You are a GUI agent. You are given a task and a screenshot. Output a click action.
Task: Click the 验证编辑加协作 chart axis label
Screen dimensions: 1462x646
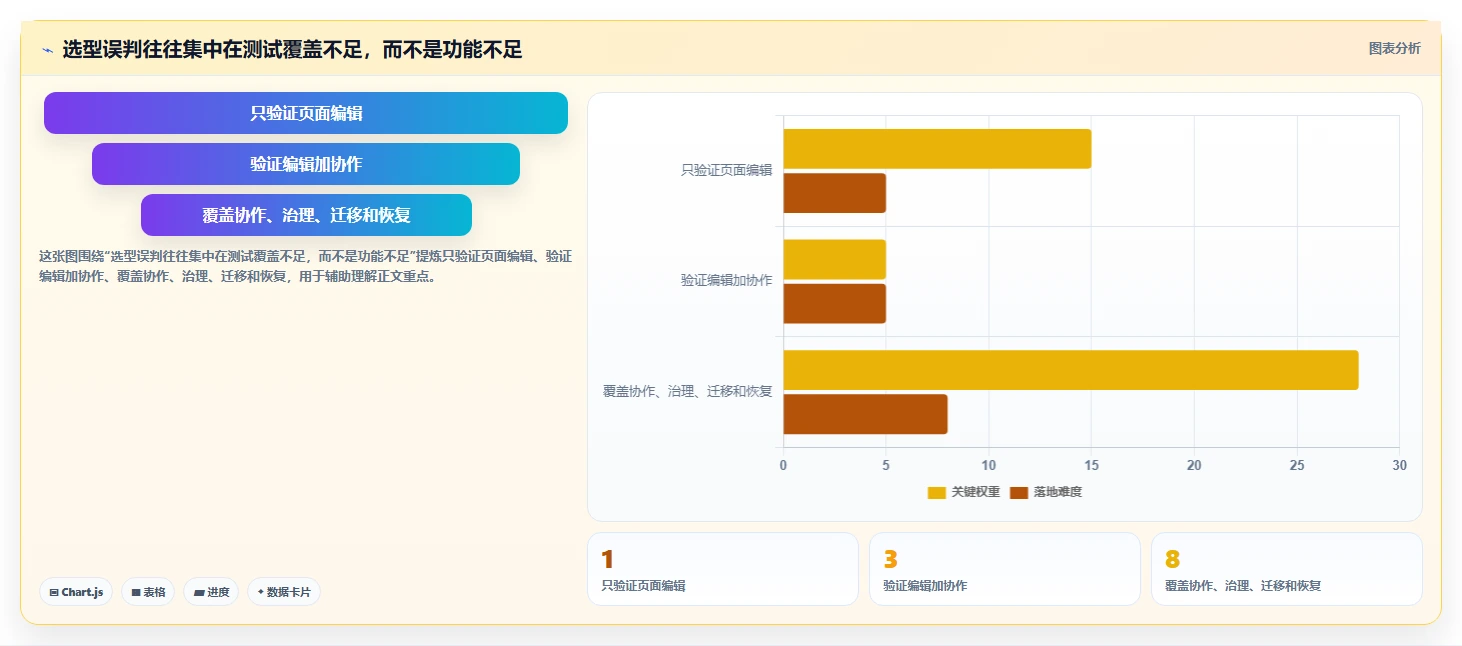click(x=727, y=281)
